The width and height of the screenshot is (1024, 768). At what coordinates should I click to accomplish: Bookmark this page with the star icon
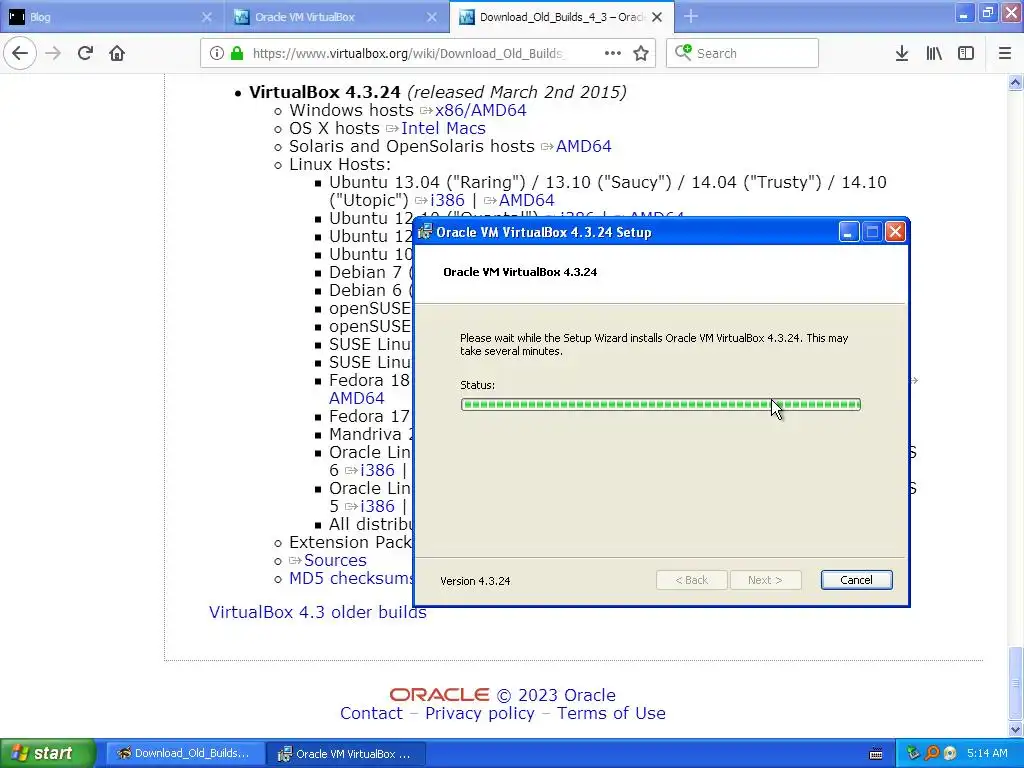(x=641, y=53)
